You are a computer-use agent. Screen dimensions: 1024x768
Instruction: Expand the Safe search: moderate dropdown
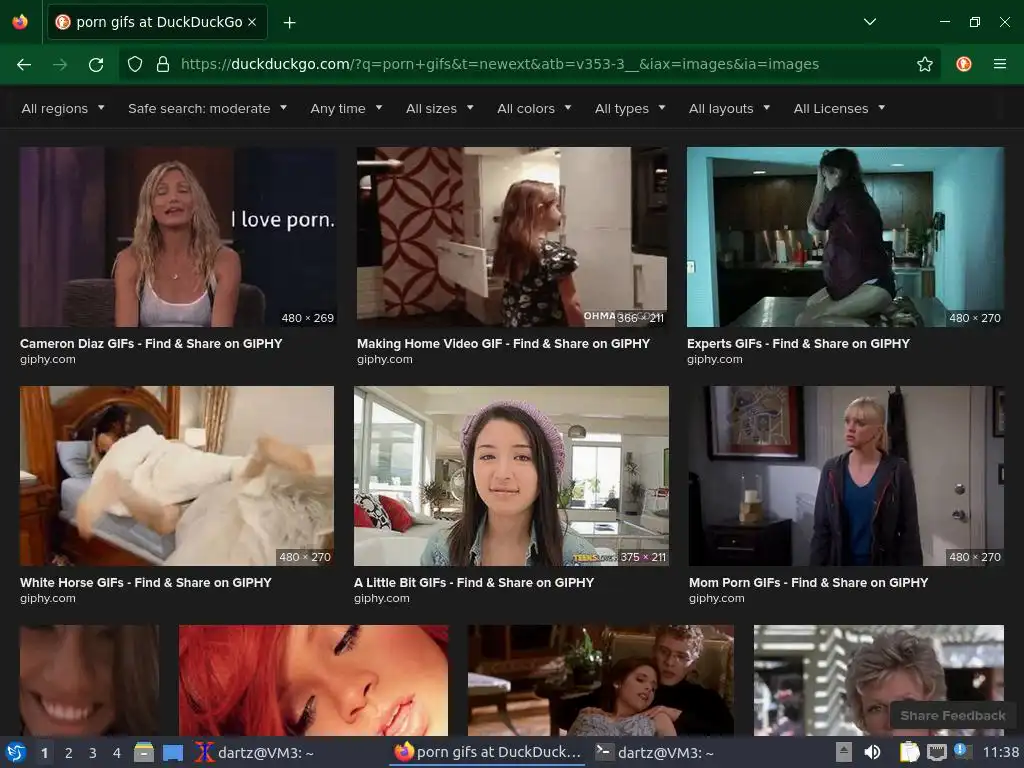207,108
